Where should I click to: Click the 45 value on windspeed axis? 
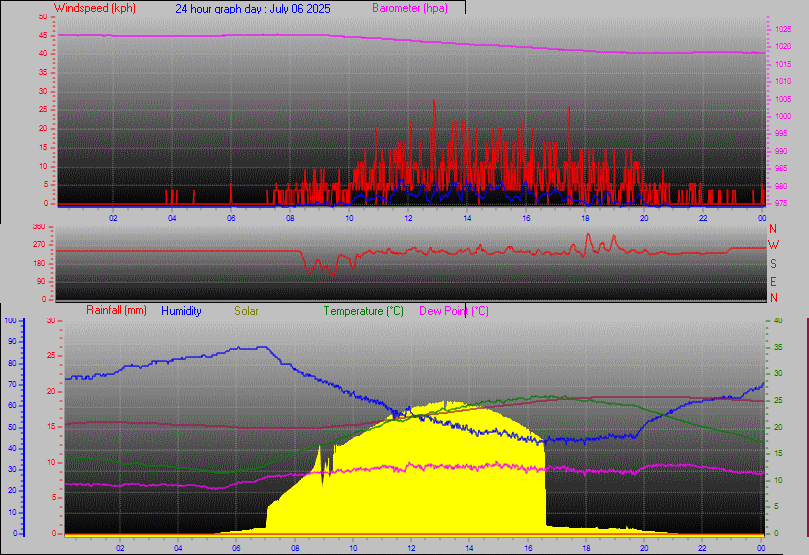click(x=43, y=36)
